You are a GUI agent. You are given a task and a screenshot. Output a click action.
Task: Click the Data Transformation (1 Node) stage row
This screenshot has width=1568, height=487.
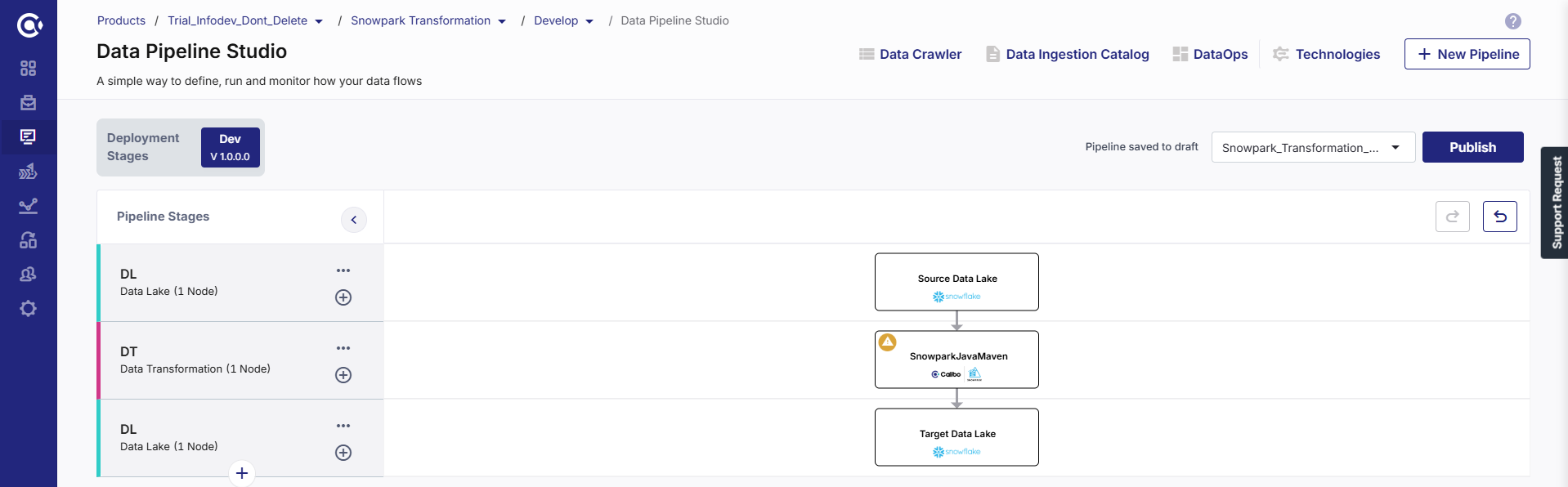point(240,360)
